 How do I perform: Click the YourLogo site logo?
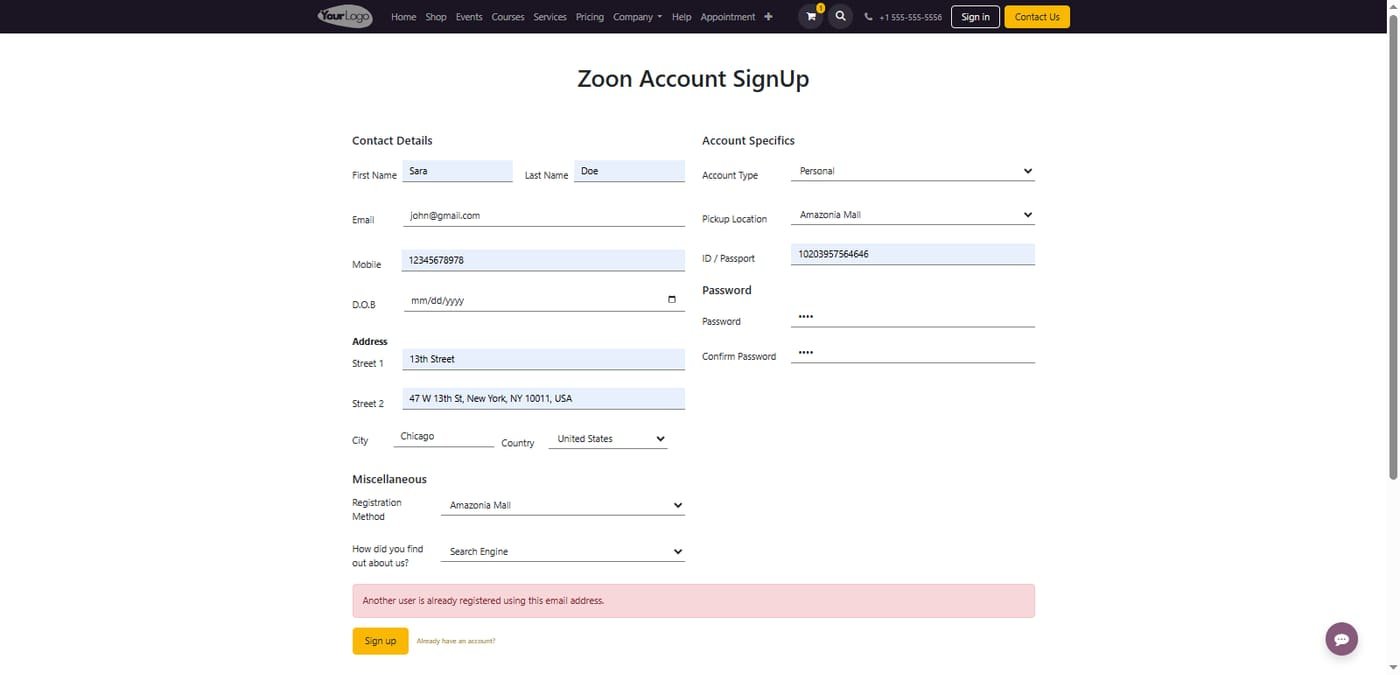(x=345, y=16)
